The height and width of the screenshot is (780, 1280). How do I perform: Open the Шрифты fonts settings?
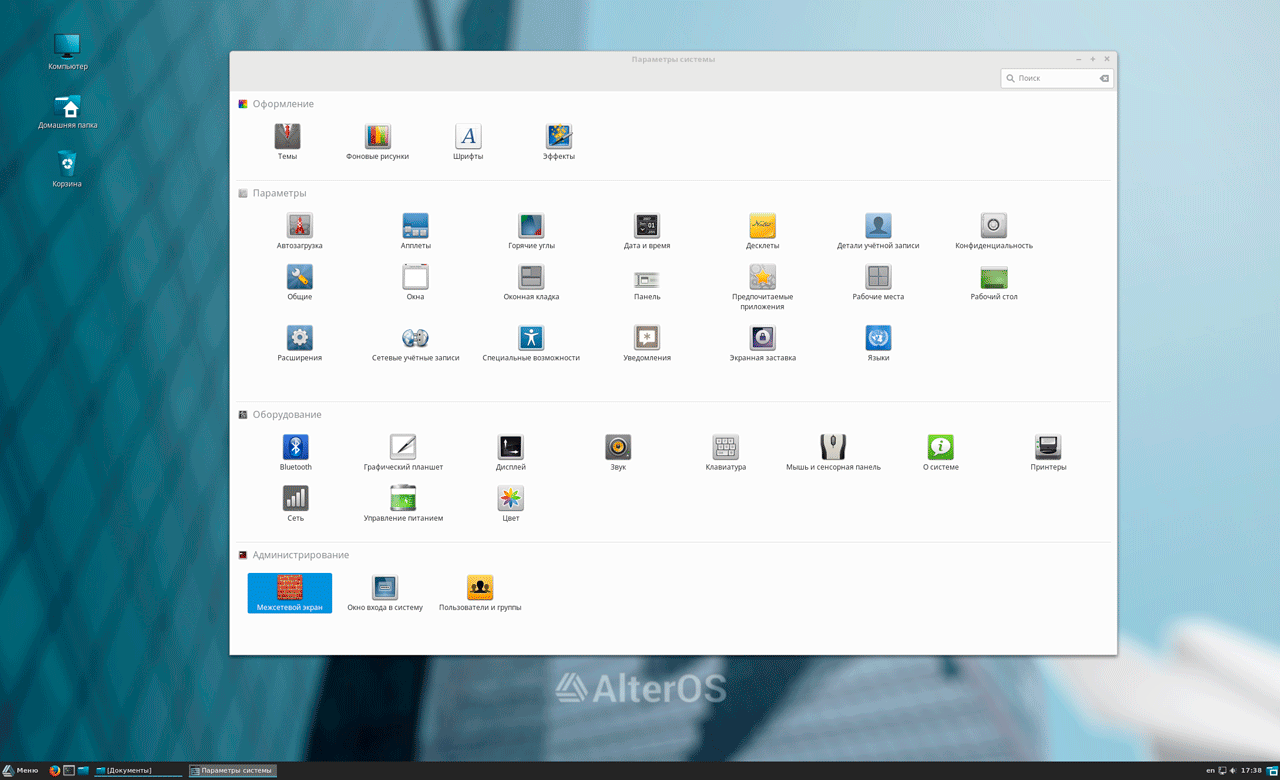pos(467,142)
